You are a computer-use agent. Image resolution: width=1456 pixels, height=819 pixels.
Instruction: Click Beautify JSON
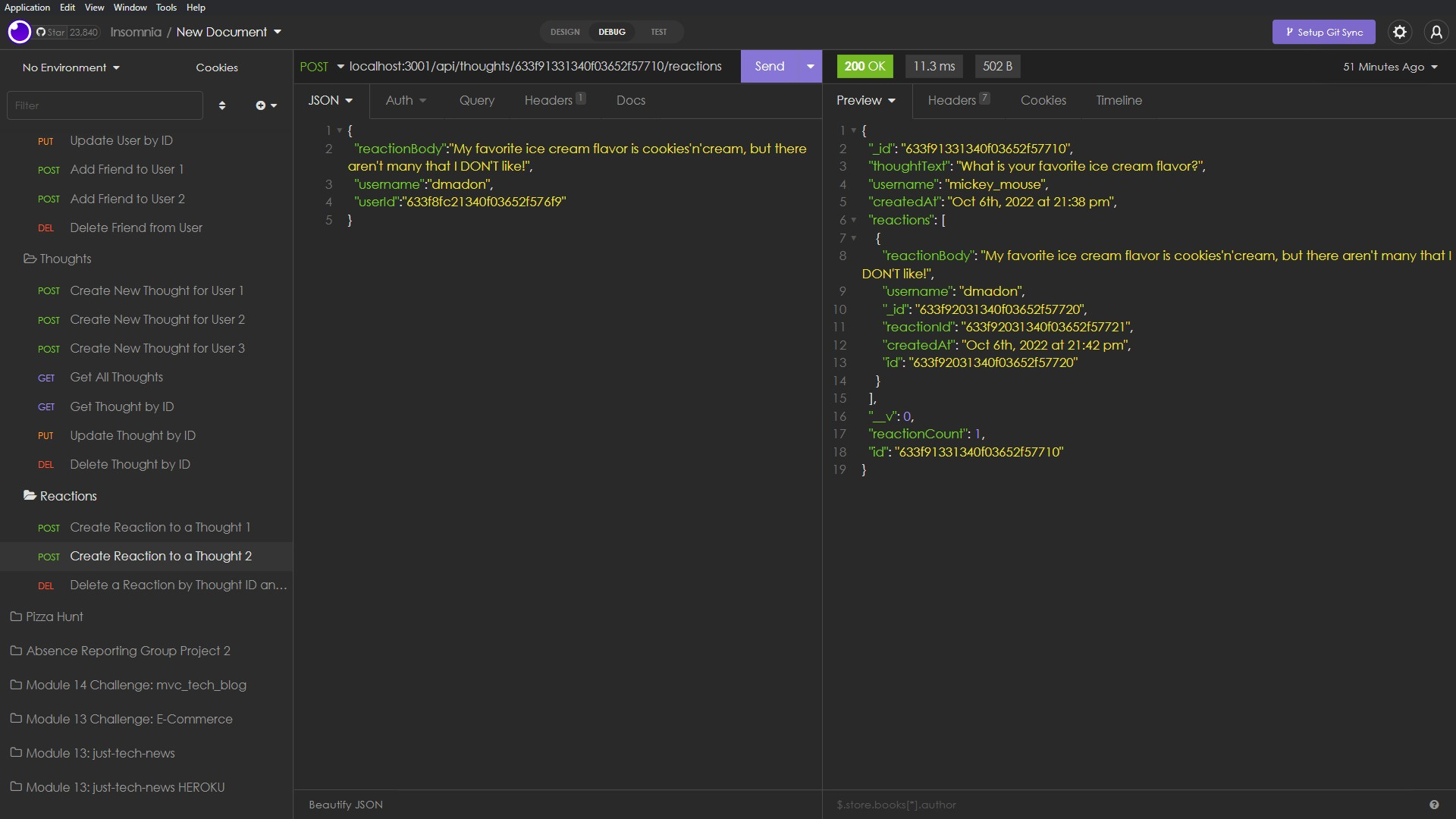(x=346, y=805)
